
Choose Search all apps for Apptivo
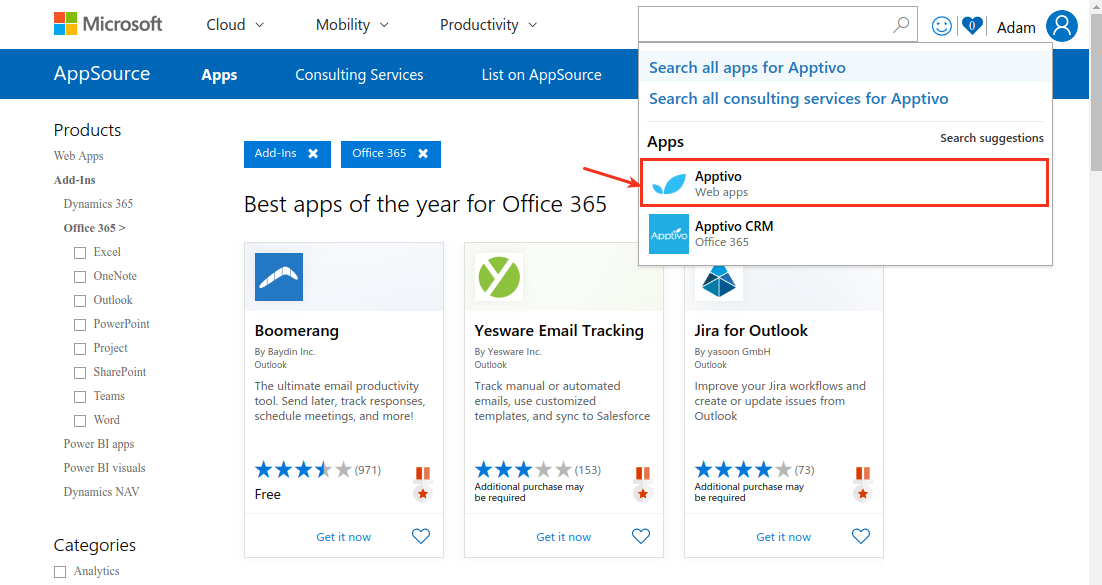point(747,68)
